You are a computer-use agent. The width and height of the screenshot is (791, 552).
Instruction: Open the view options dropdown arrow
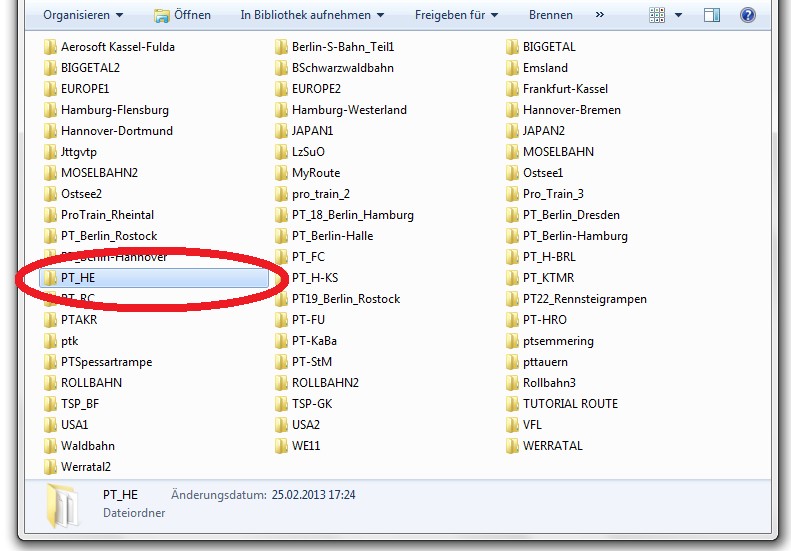tap(681, 15)
